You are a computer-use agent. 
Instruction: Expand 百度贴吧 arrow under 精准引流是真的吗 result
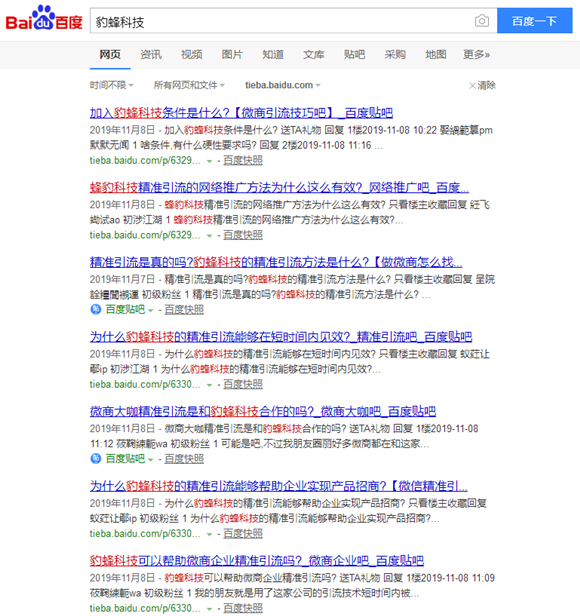pyautogui.click(x=151, y=310)
